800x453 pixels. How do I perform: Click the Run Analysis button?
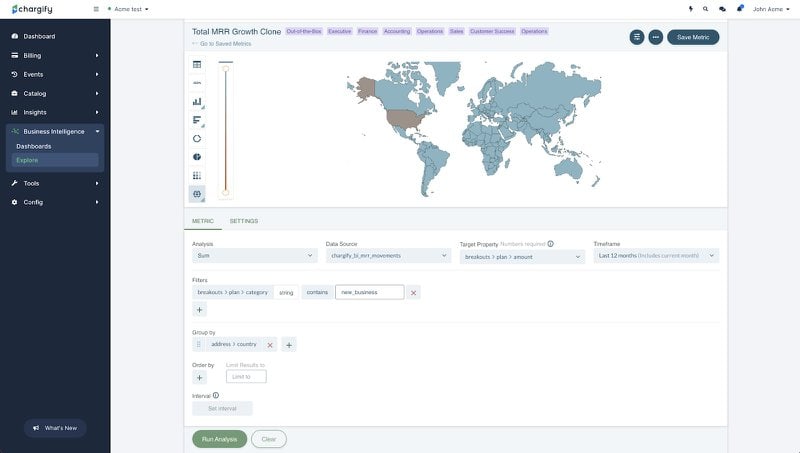coord(219,439)
